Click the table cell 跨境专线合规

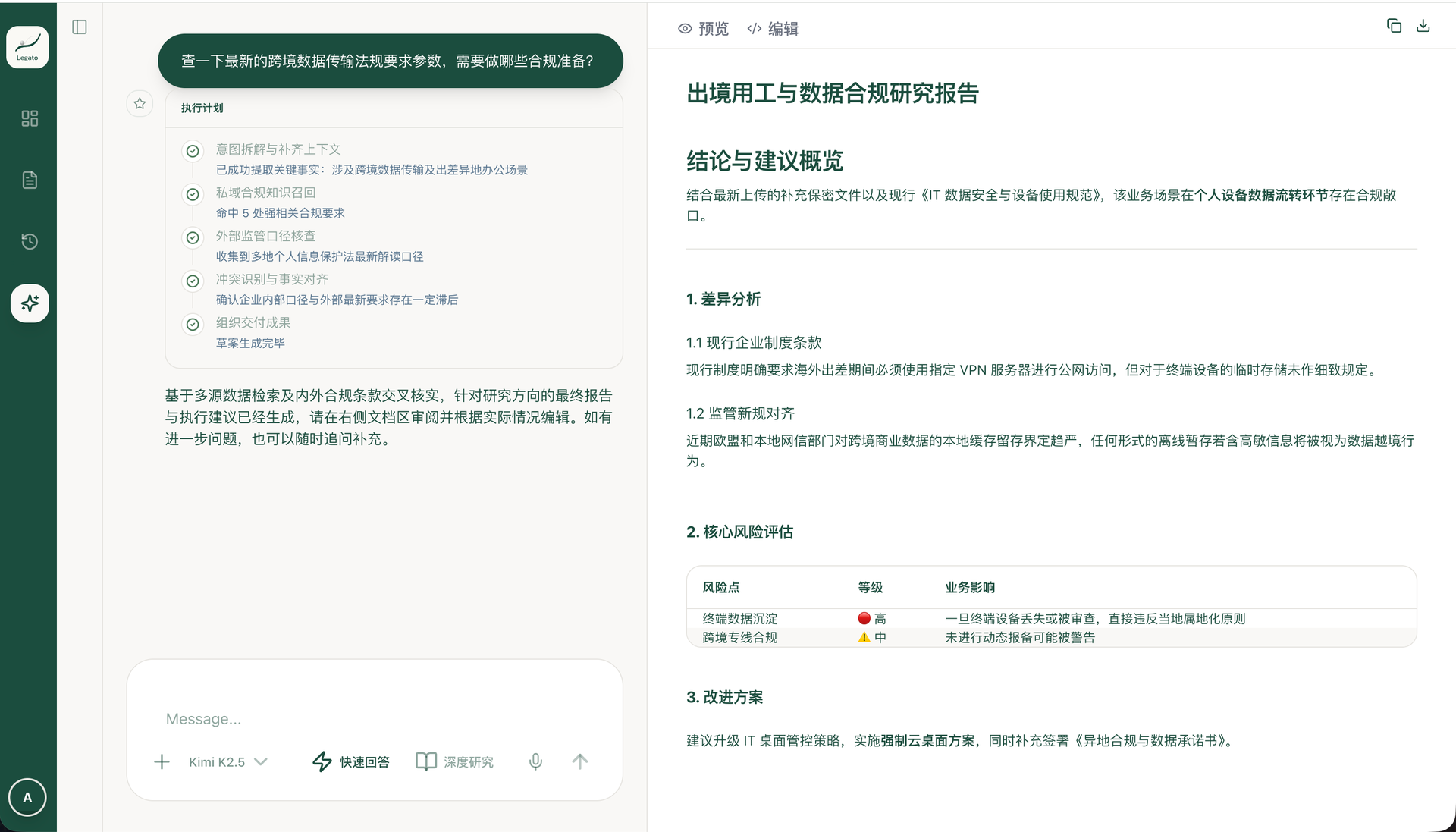pos(740,637)
